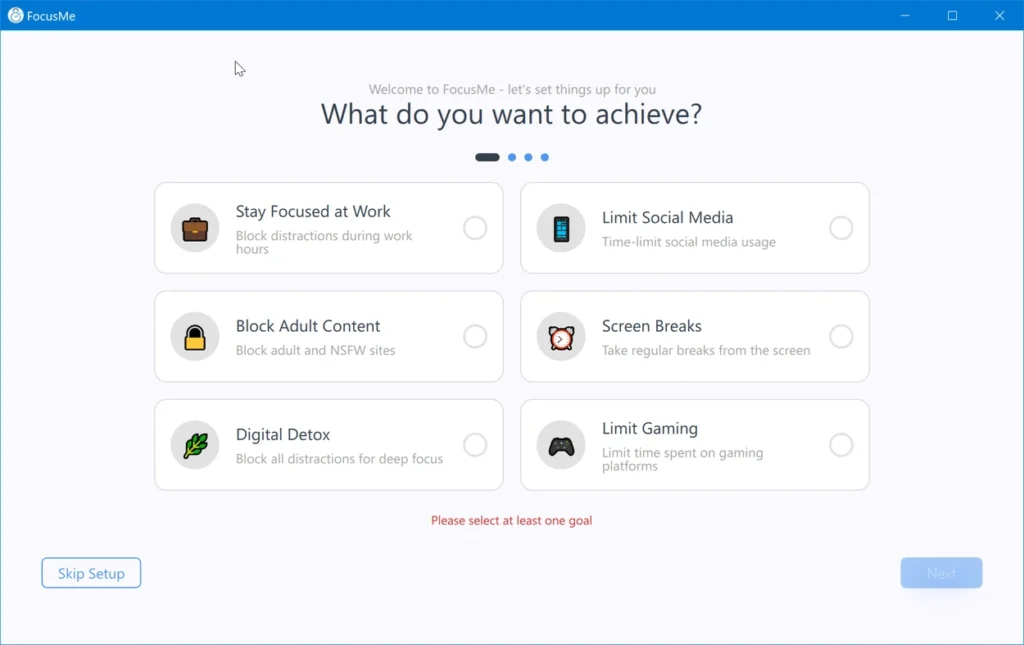Click the Next button
1024x645 pixels.
[941, 573]
